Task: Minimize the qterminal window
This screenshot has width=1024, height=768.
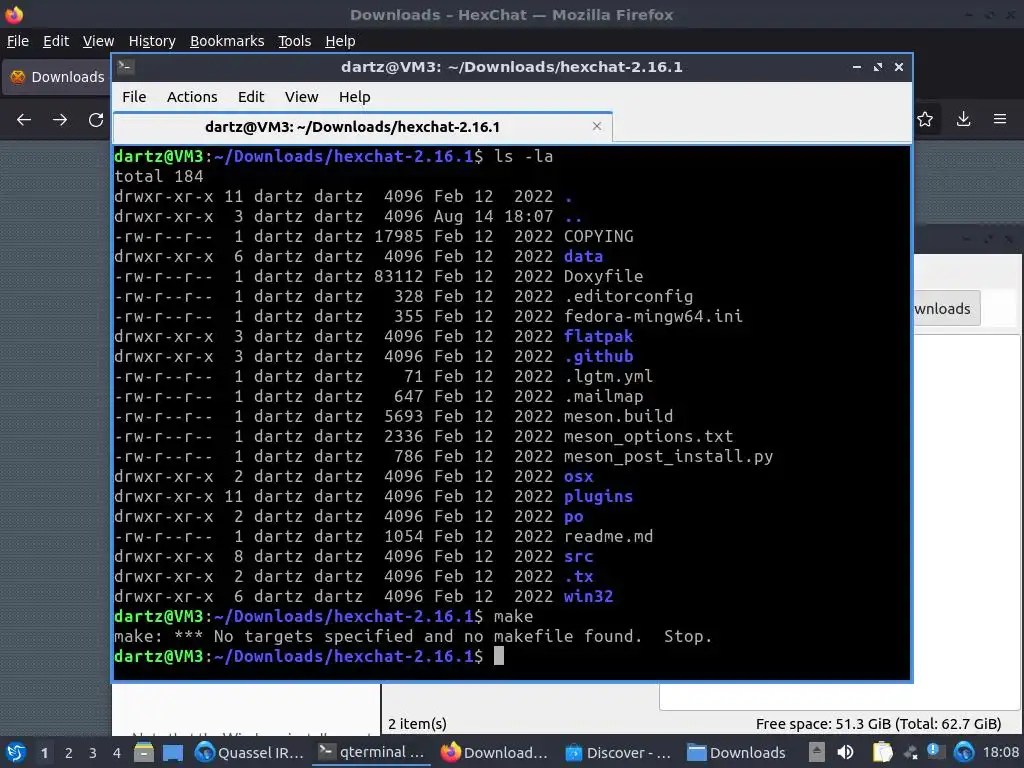Action: [857, 67]
